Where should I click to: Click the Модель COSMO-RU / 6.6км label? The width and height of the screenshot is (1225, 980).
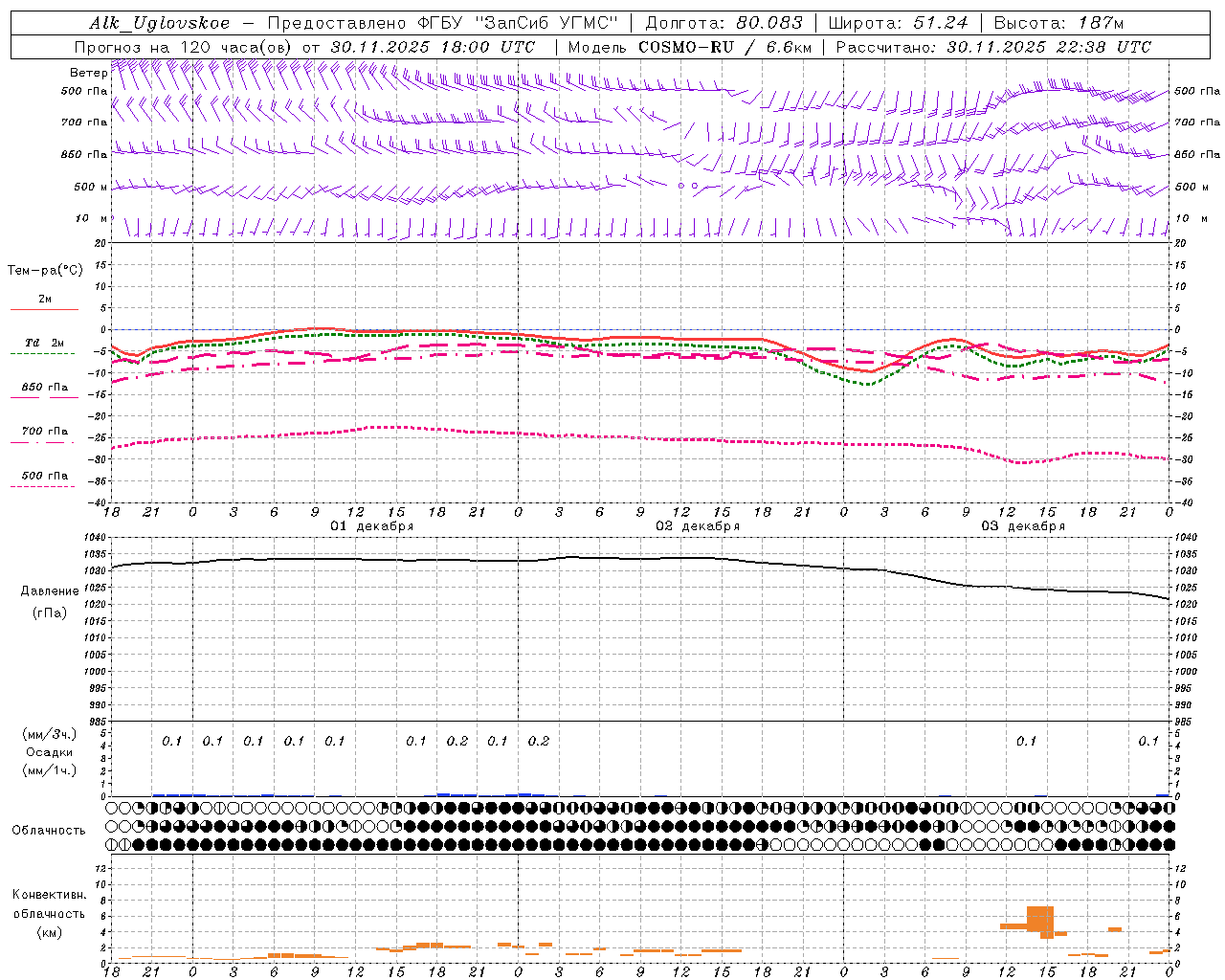[x=690, y=47]
